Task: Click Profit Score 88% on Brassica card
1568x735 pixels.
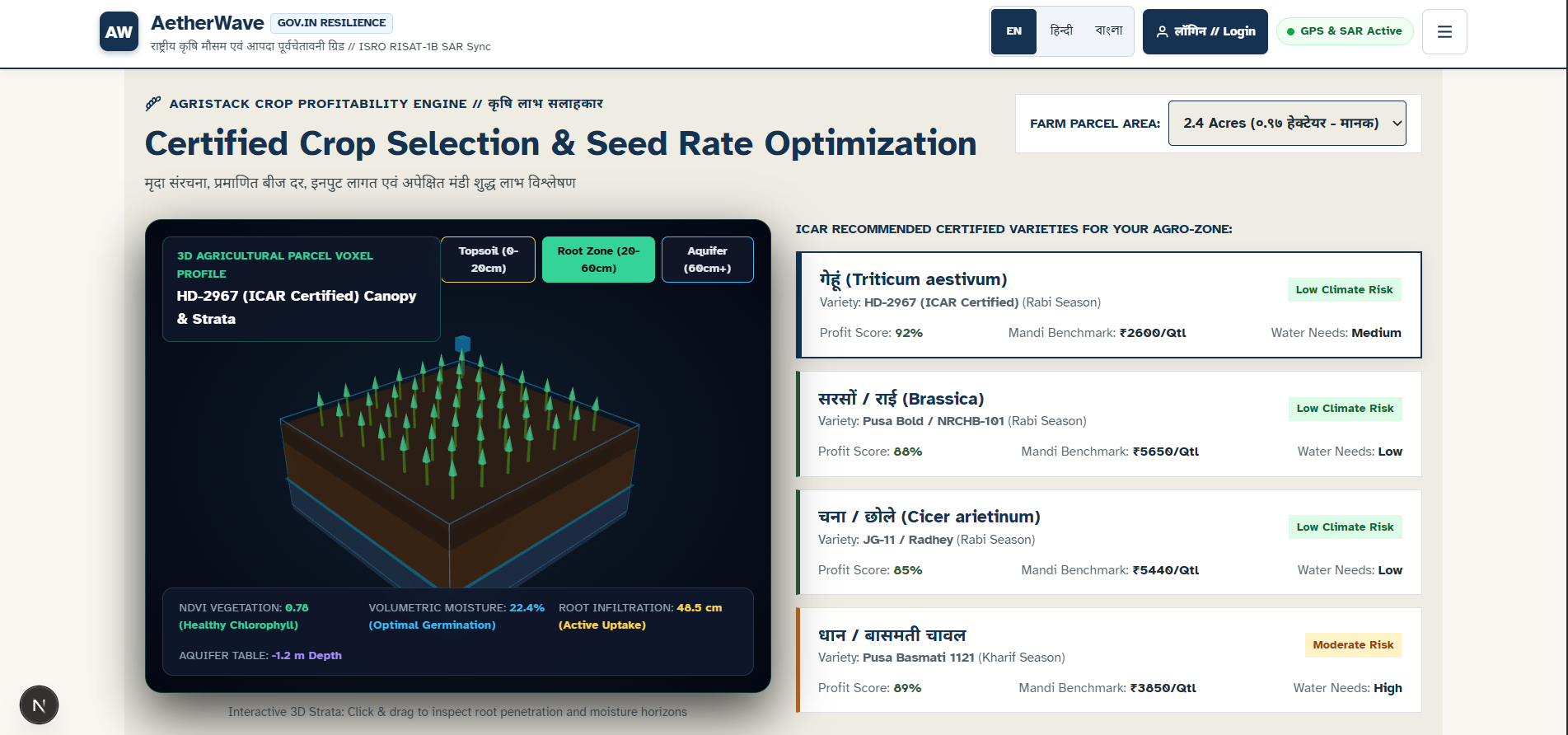Action: coord(870,452)
